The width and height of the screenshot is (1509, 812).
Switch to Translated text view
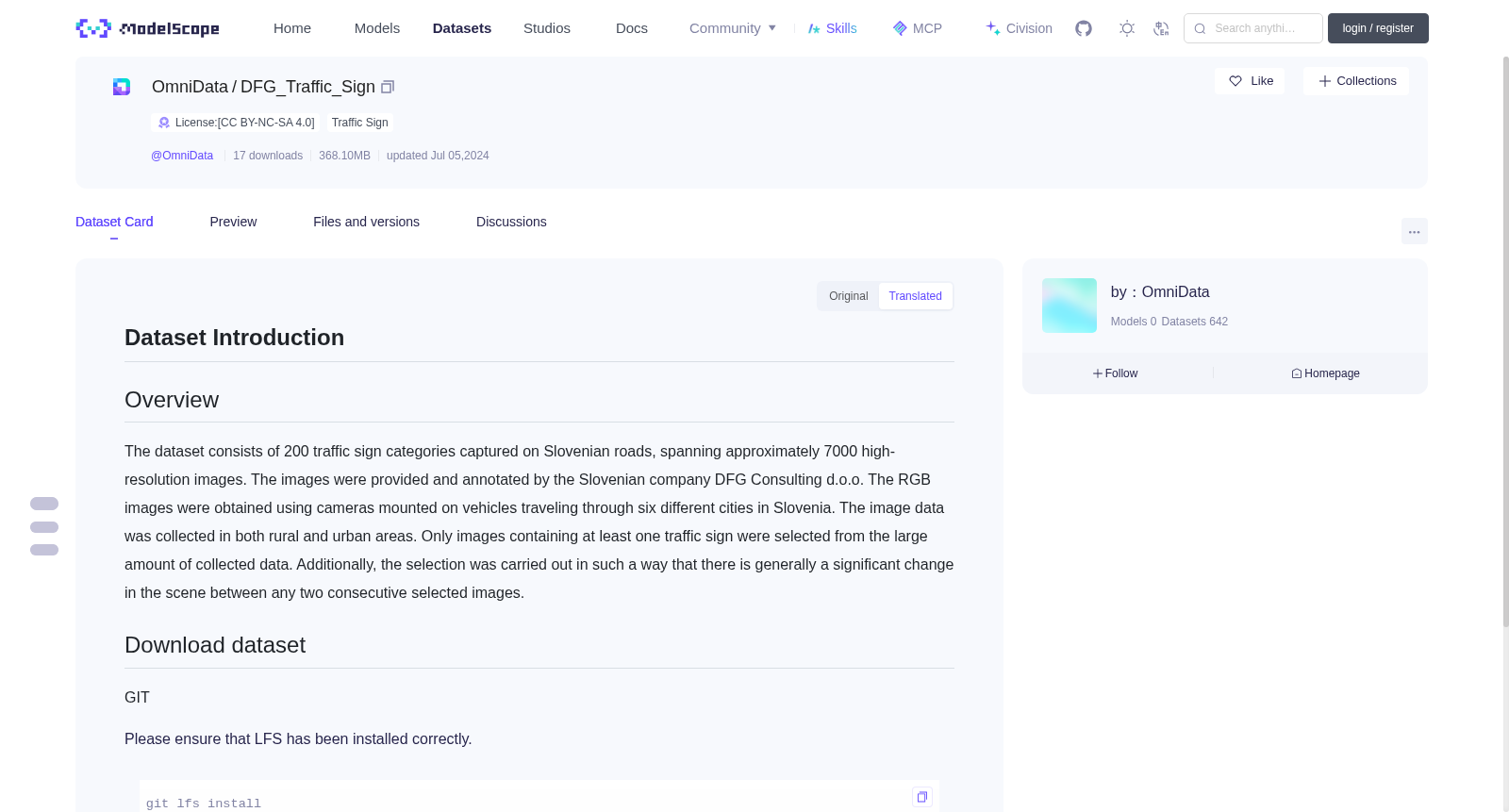tap(916, 296)
